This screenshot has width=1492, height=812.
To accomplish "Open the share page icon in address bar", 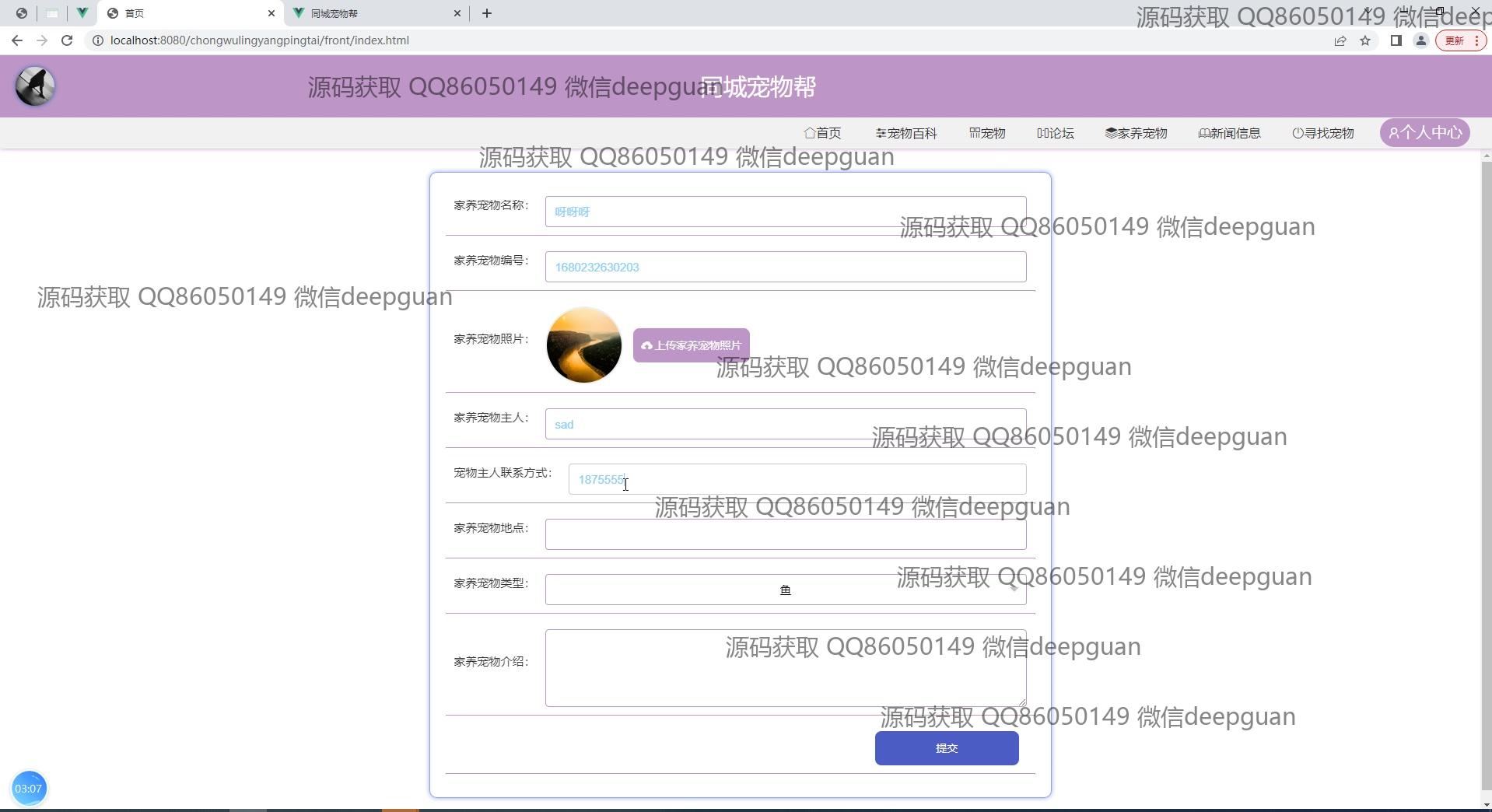I will [1340, 40].
